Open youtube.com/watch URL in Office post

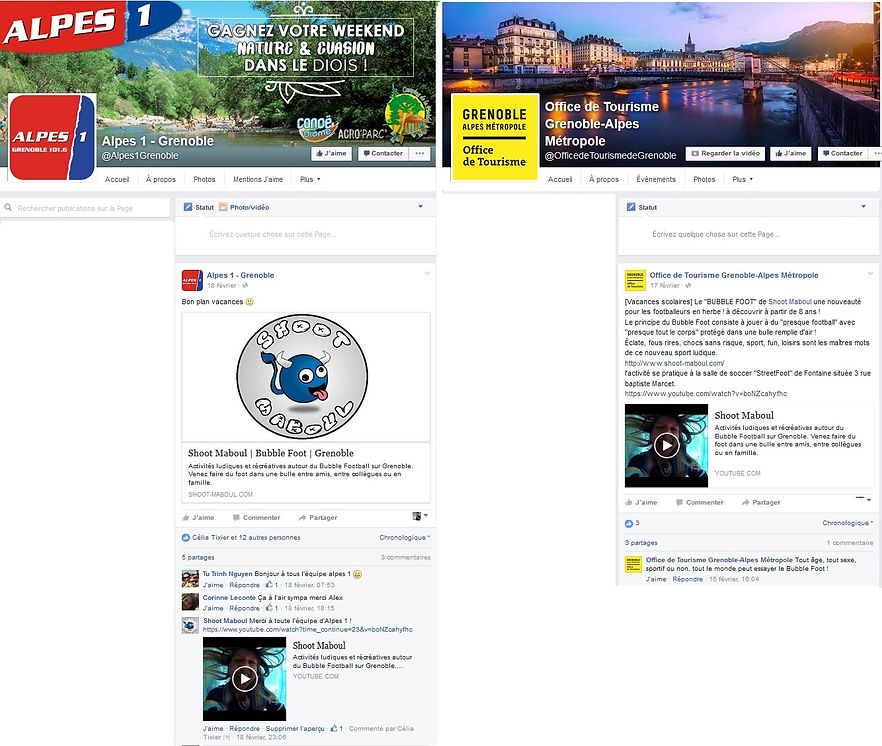[x=706, y=394]
